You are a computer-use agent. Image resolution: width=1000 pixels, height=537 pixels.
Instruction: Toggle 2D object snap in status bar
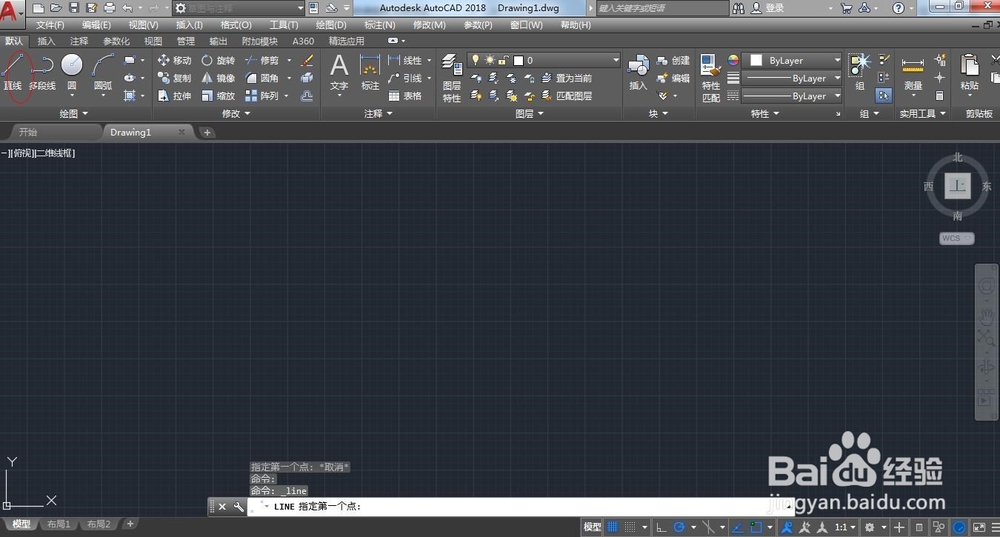pos(756,527)
